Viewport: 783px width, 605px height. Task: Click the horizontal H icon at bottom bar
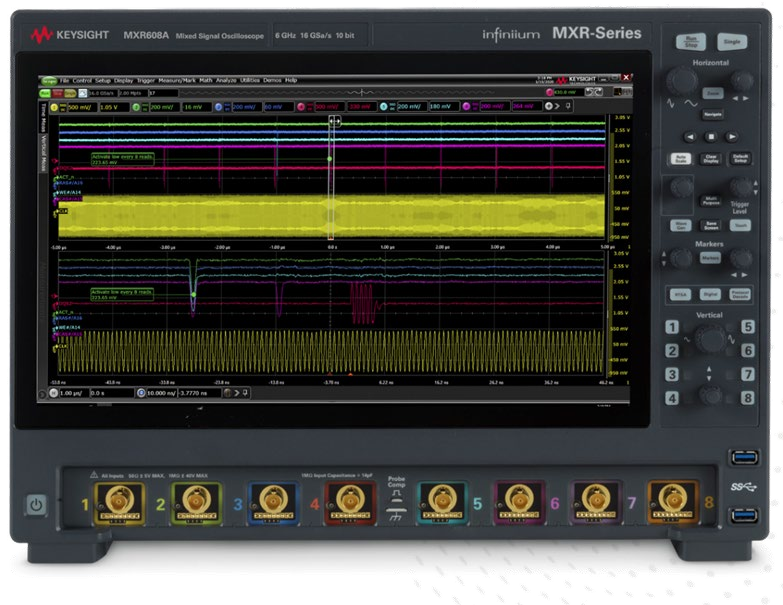point(53,393)
